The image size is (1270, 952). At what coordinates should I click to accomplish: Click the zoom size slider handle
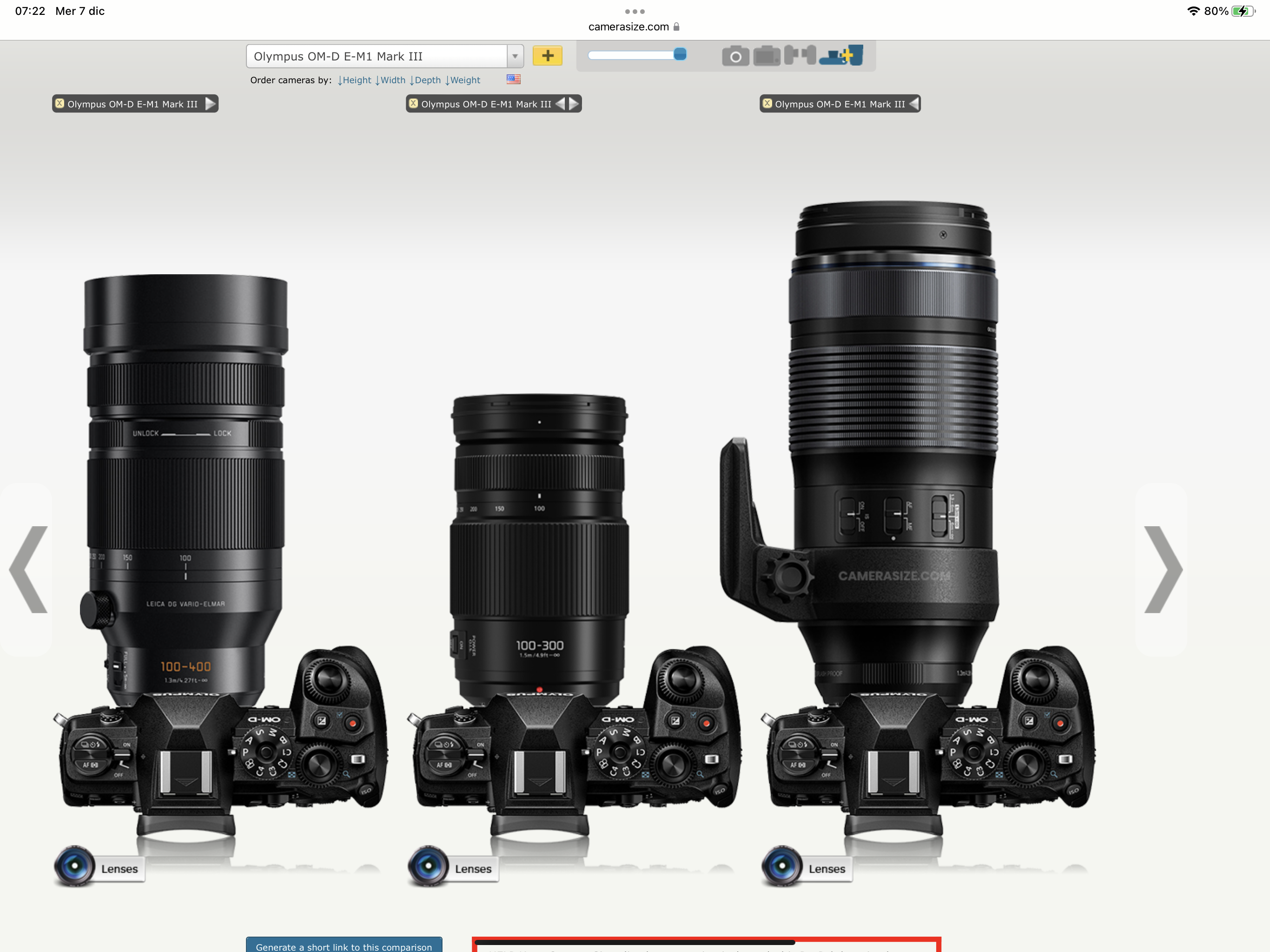[680, 54]
